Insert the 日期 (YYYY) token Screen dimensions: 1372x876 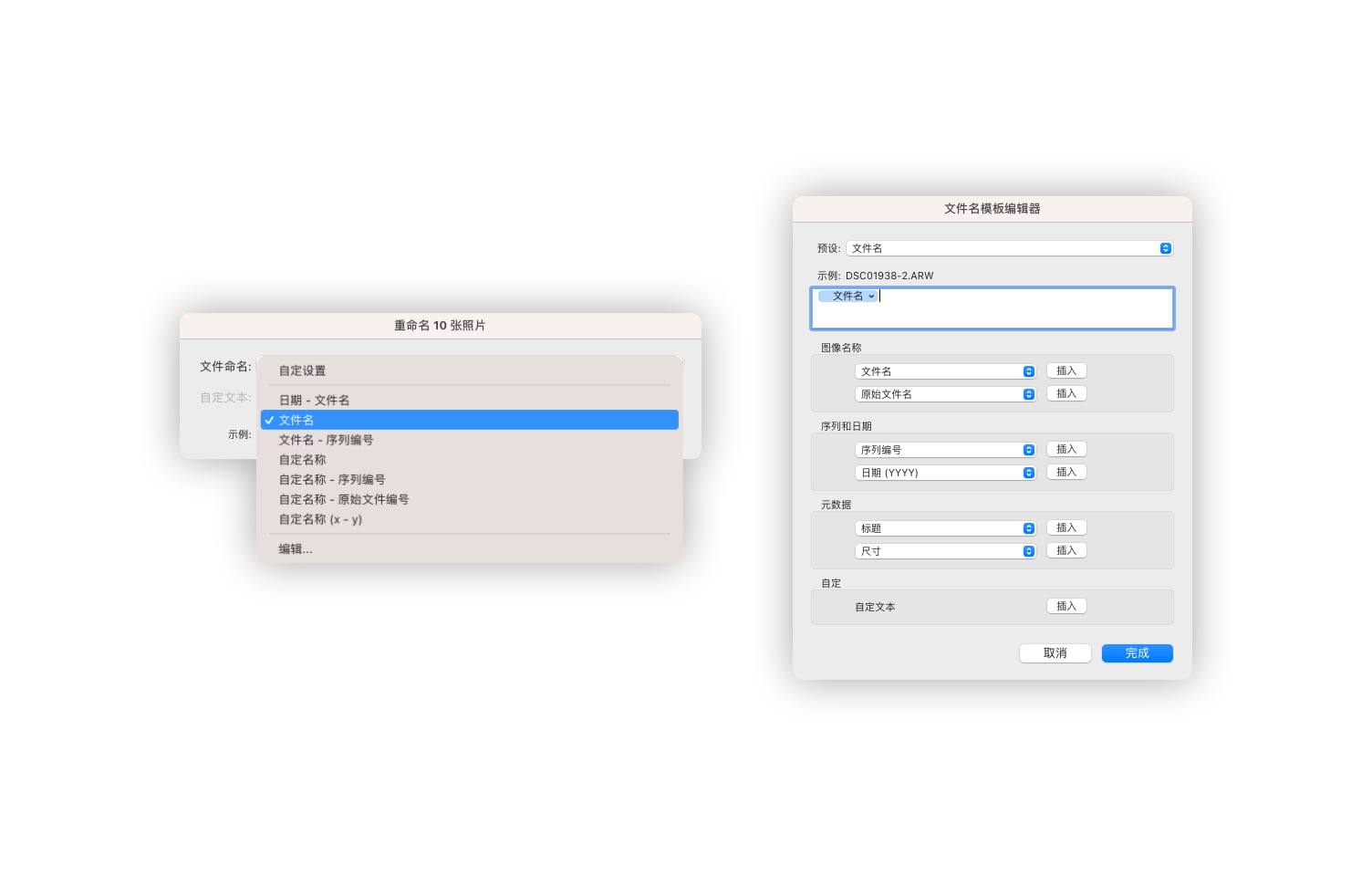tap(1065, 471)
